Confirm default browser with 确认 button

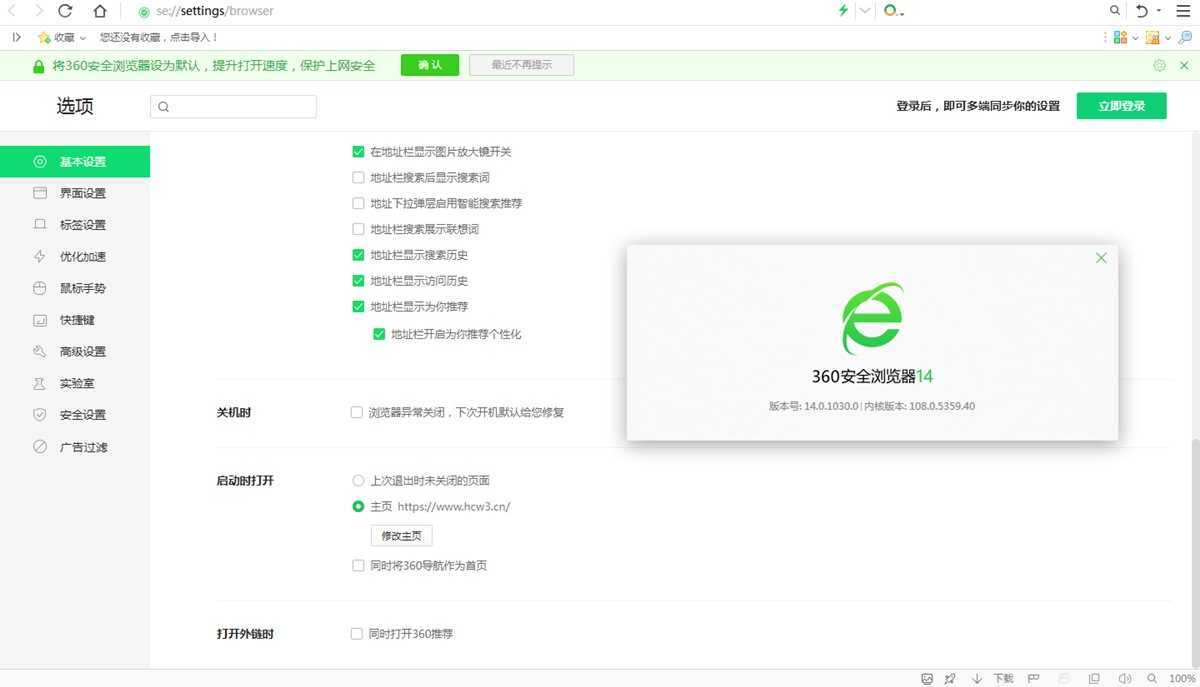(x=430, y=65)
